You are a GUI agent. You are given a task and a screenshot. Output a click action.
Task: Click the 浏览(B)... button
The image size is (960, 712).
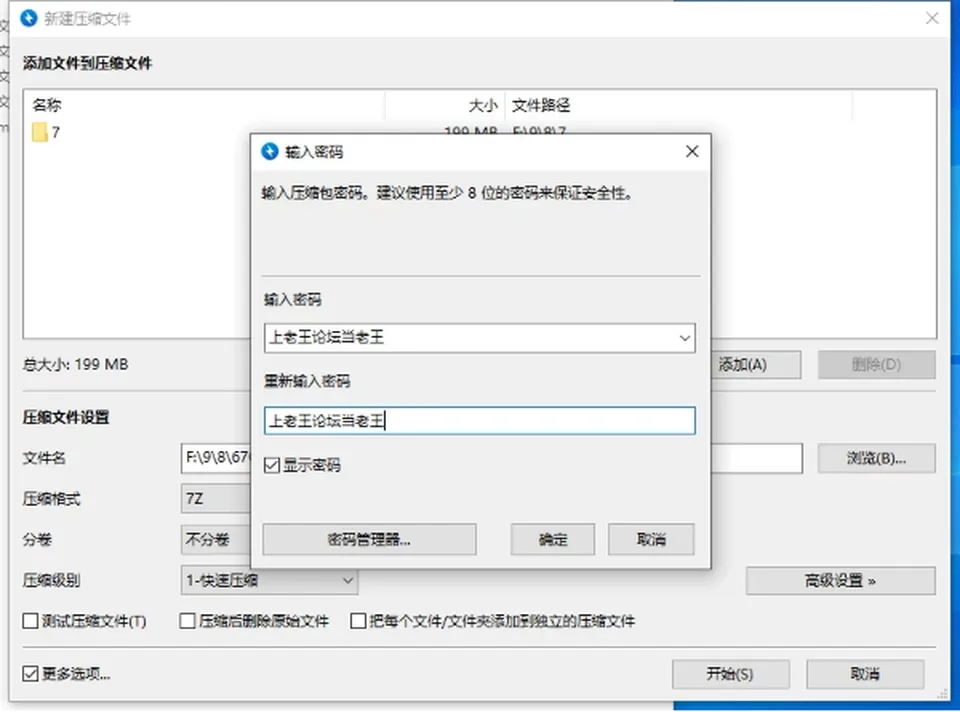877,458
